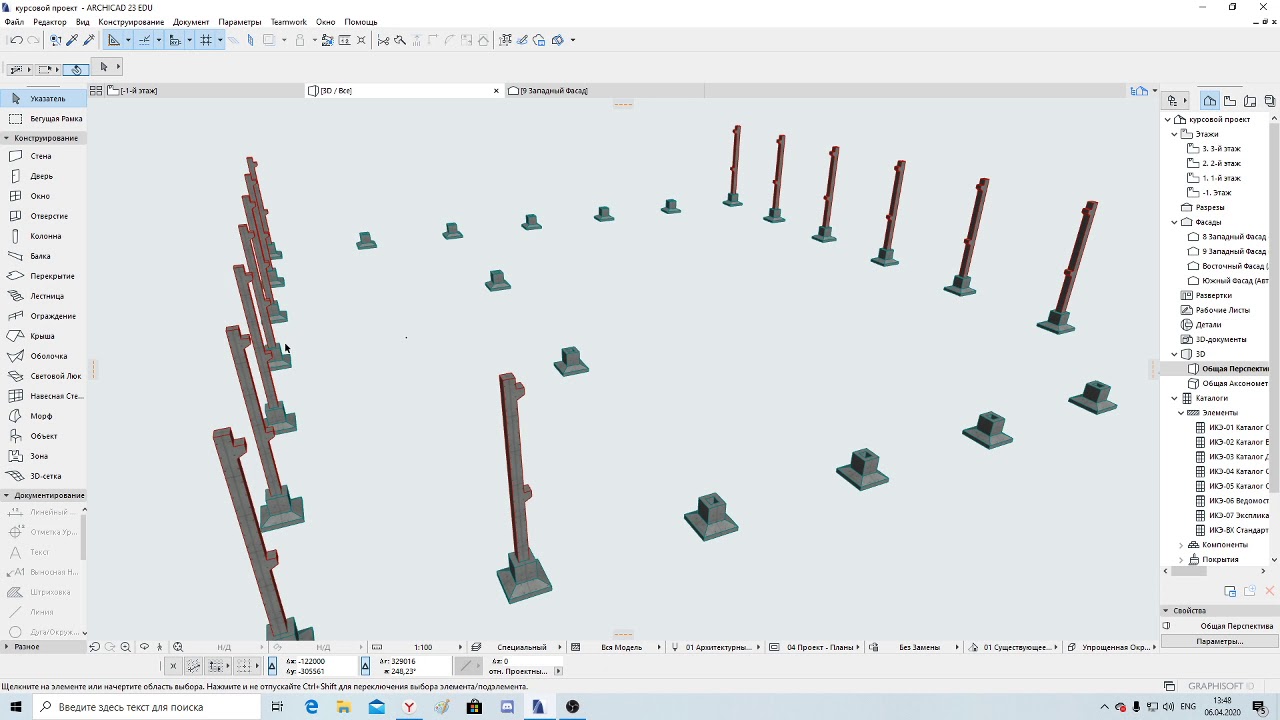The image size is (1280, 720).
Task: Toggle the grid snap button in toolbar
Action: click(x=206, y=40)
